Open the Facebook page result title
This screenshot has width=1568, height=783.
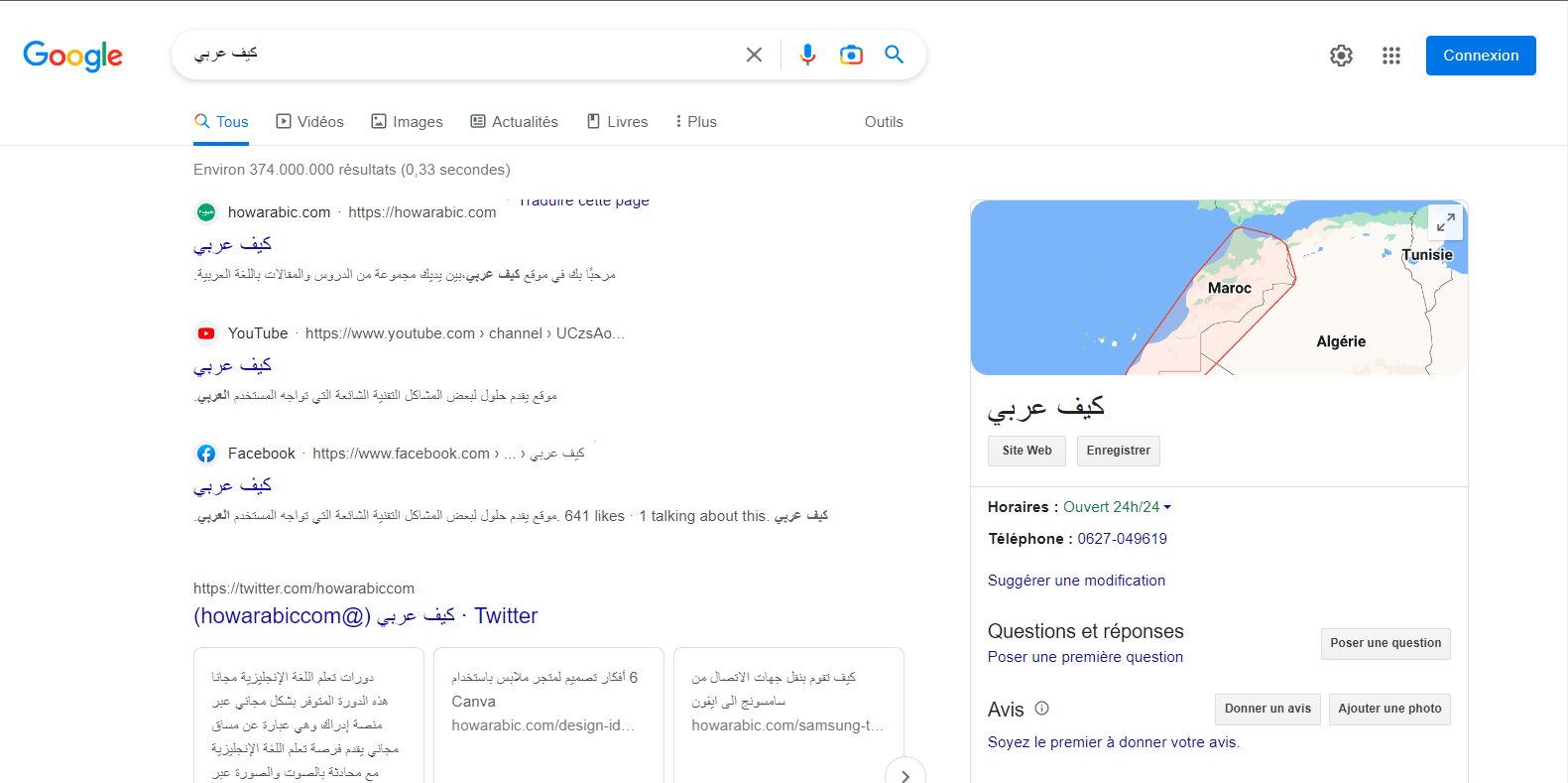232,485
